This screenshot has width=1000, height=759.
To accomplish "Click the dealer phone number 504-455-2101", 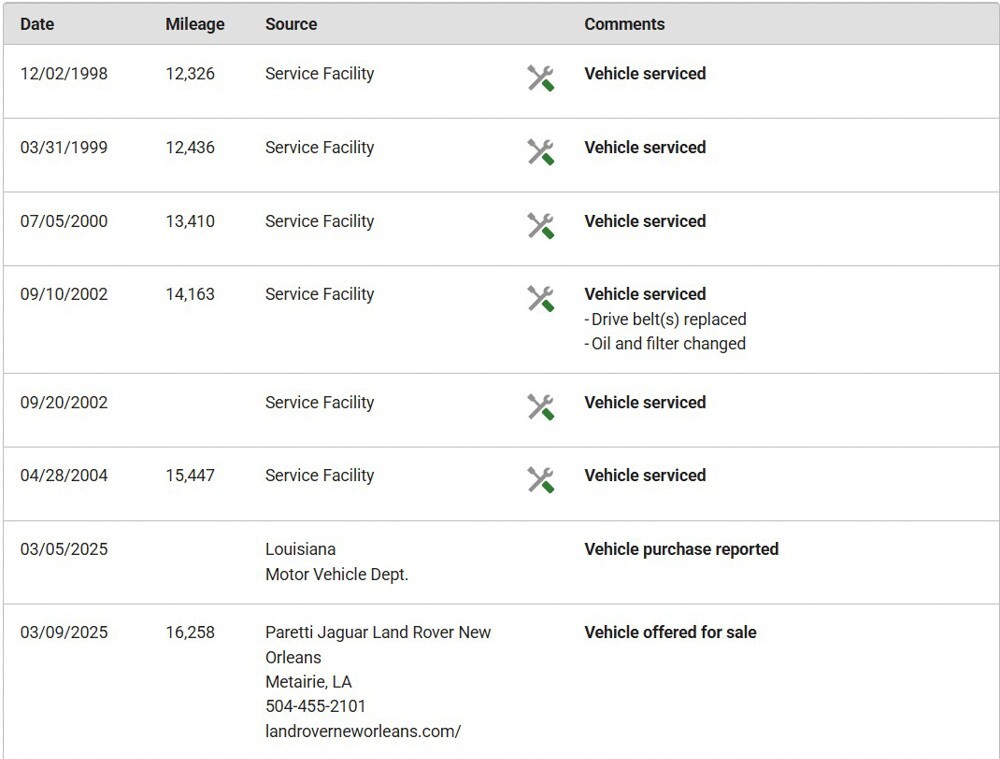I will tap(315, 706).
